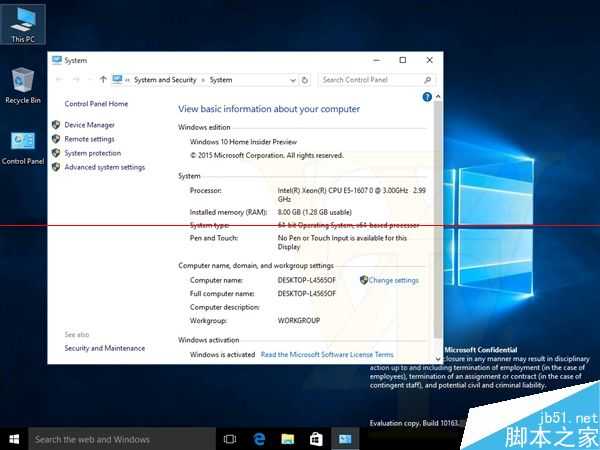Select the Windows 10 Home Insider Preview text

(x=243, y=142)
